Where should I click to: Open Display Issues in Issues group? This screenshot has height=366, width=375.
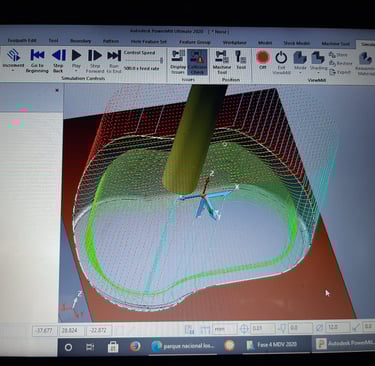coord(178,61)
